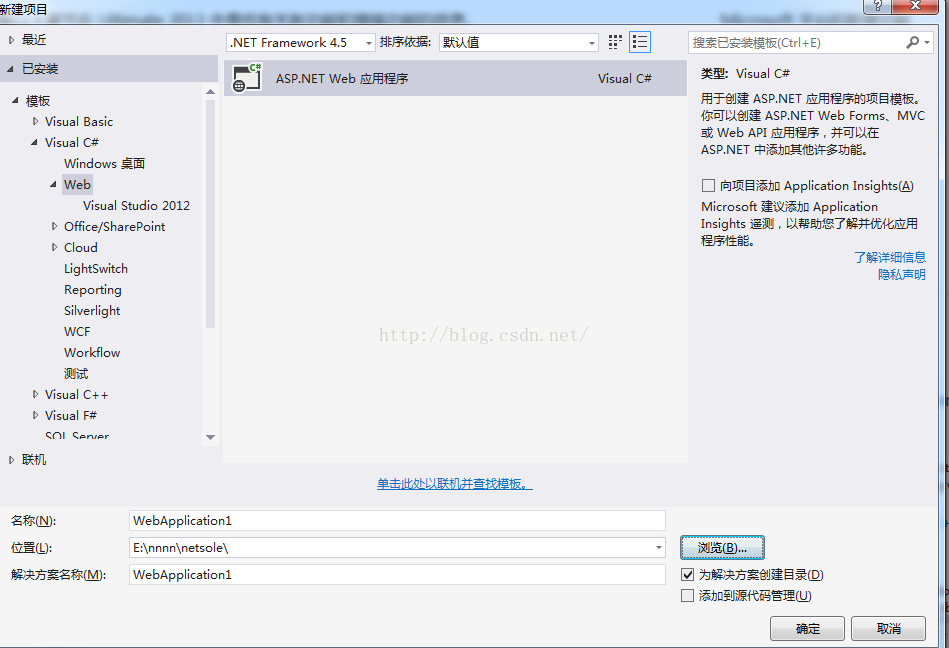This screenshot has height=648, width=949.
Task: Cancel with the 取消 button
Action: click(x=888, y=629)
